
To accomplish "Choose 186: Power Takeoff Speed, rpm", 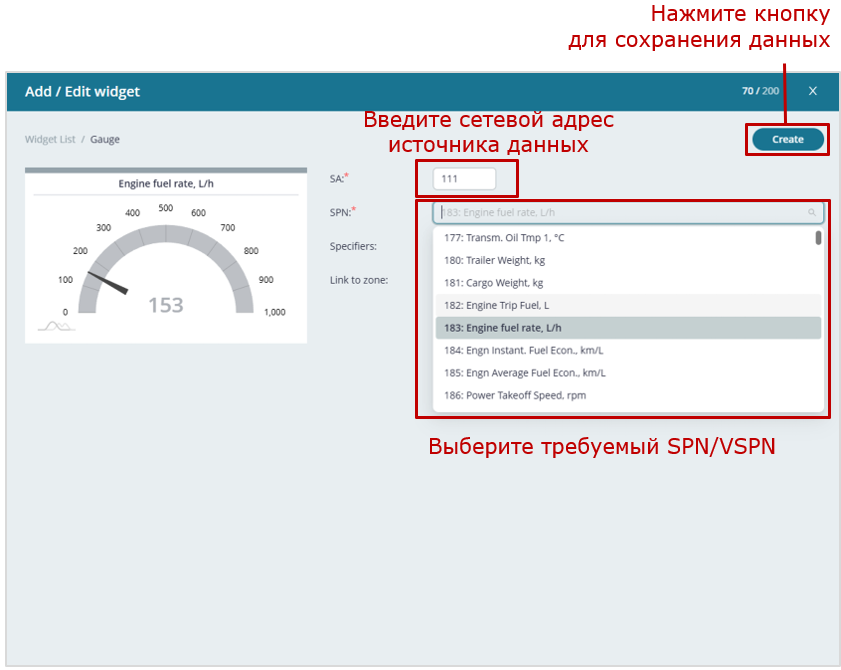I will [x=515, y=395].
